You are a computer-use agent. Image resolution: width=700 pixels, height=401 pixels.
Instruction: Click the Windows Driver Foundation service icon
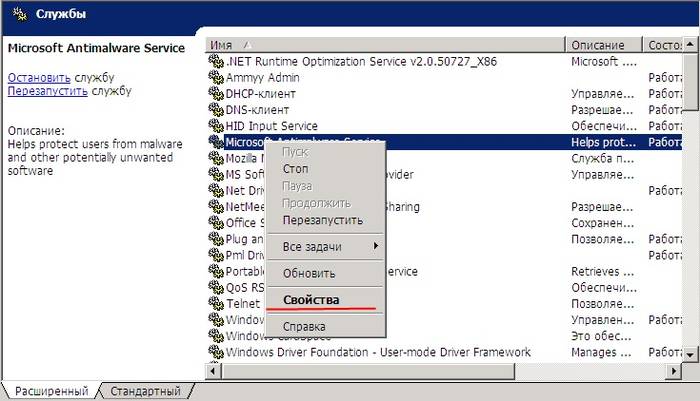pos(216,352)
